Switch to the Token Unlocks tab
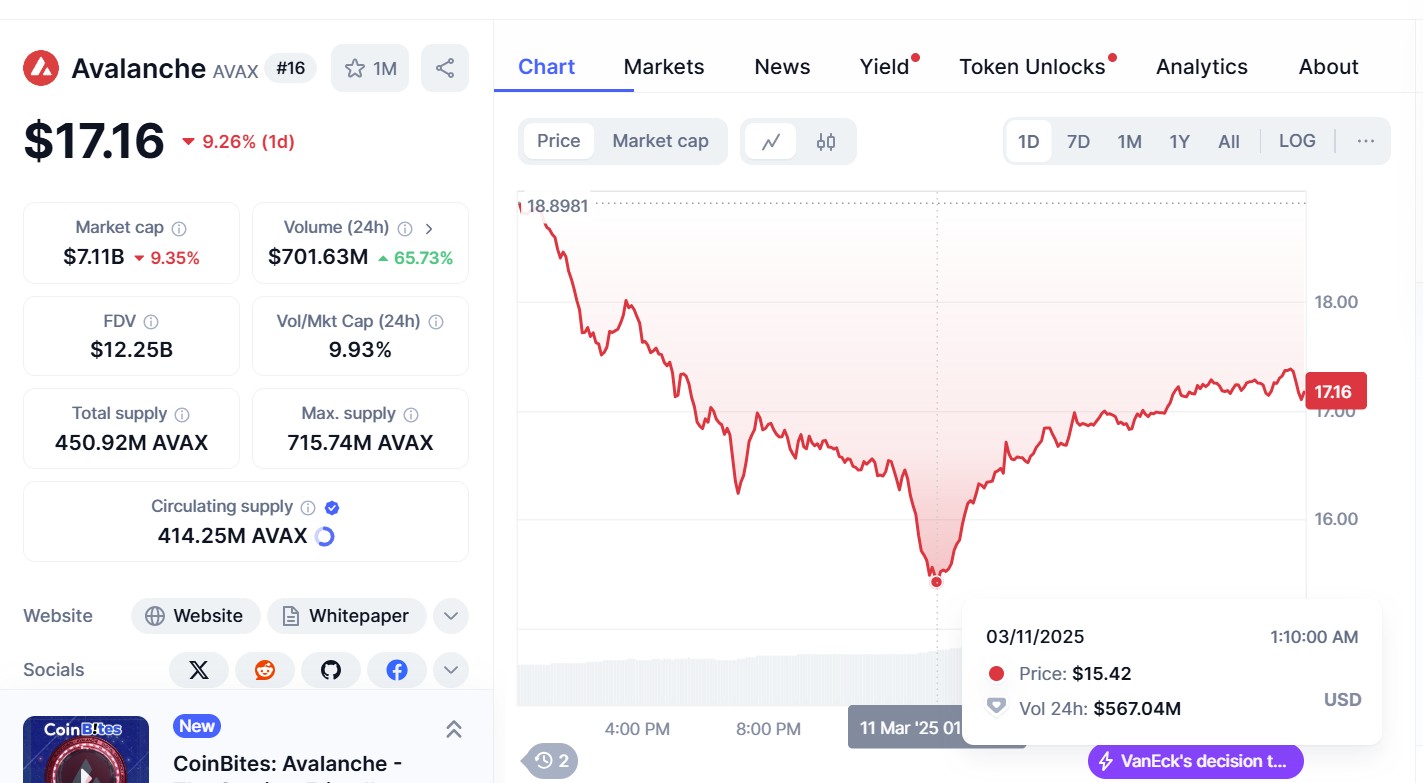 pos(1032,67)
